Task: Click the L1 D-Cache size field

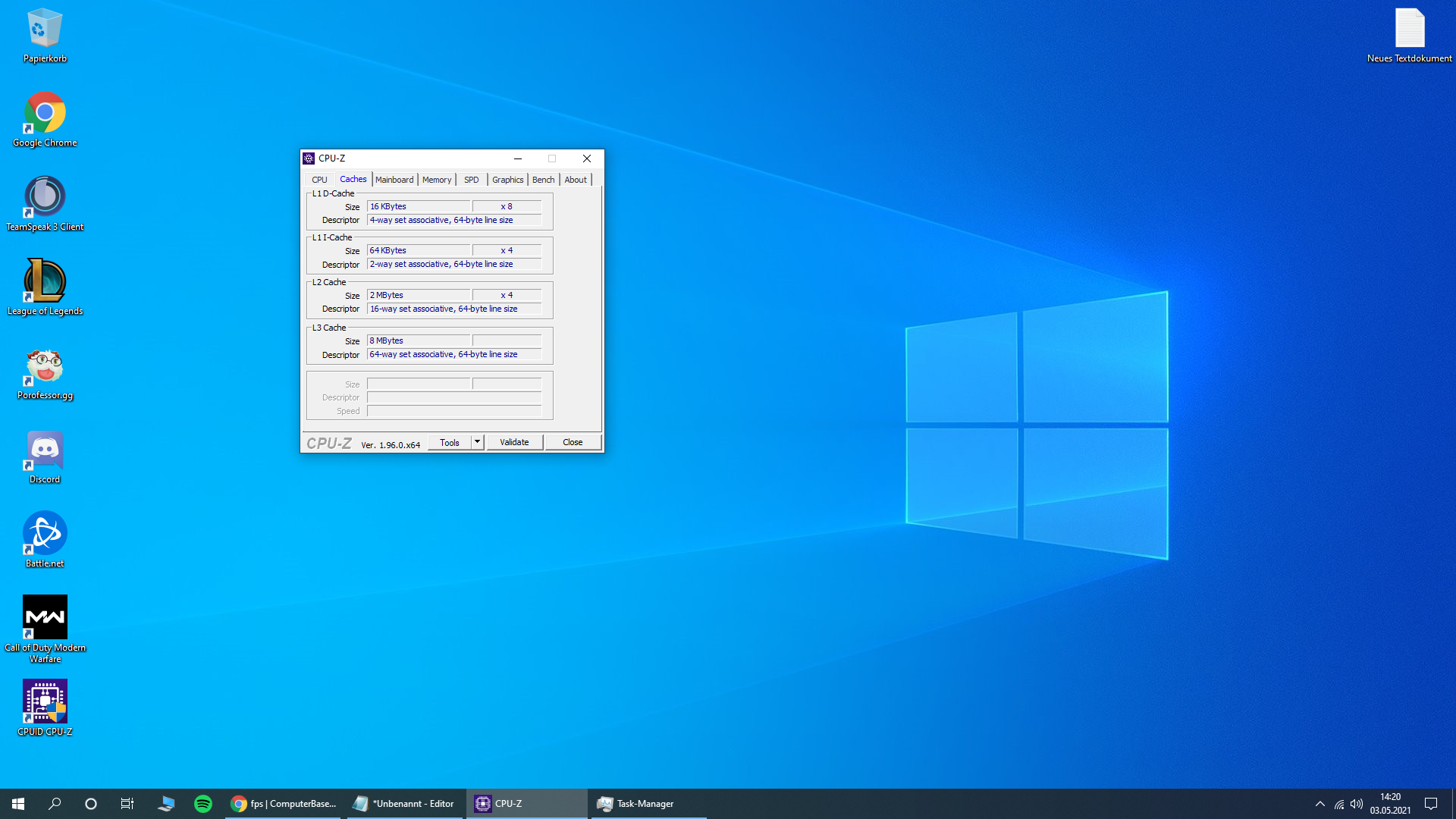Action: (418, 206)
